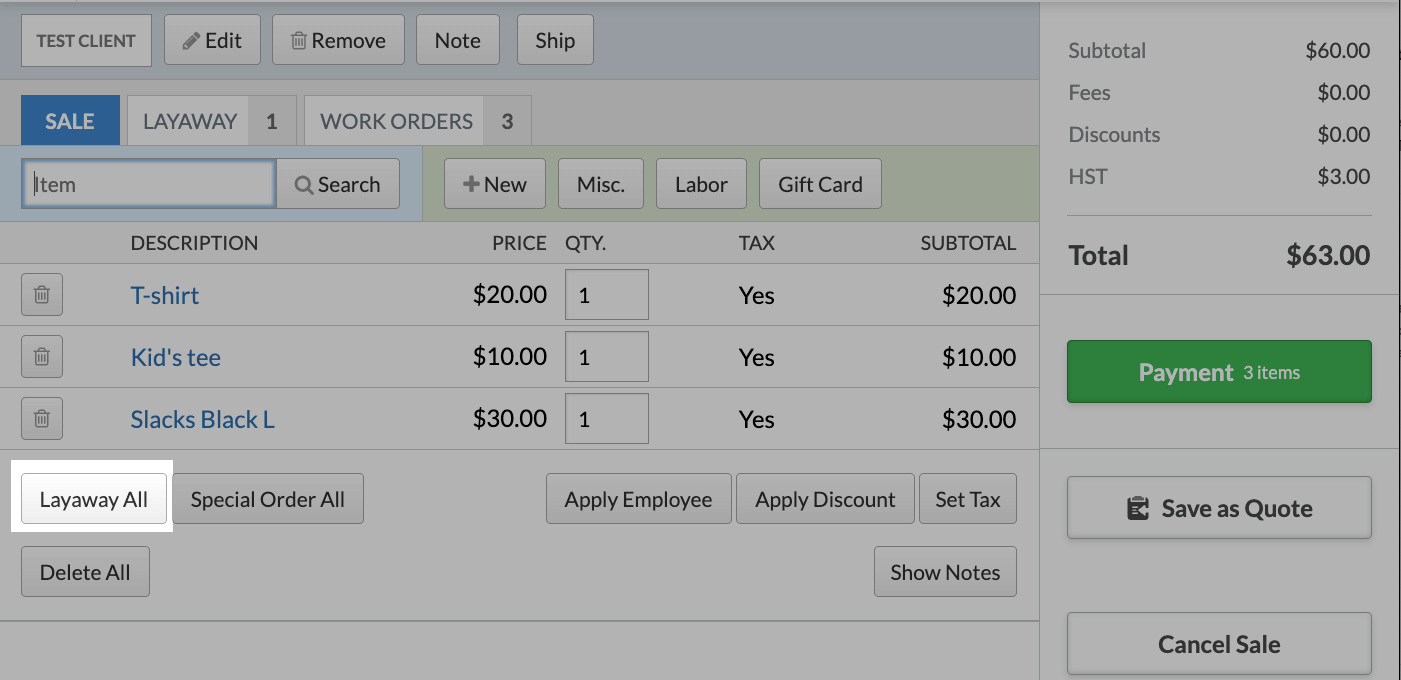Image resolution: width=1401 pixels, height=680 pixels.
Task: Click the Set Tax button
Action: (968, 499)
